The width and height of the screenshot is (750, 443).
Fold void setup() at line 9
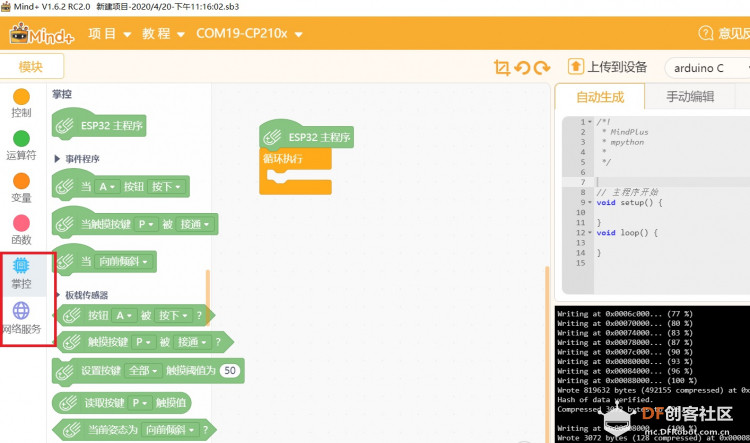click(590, 202)
